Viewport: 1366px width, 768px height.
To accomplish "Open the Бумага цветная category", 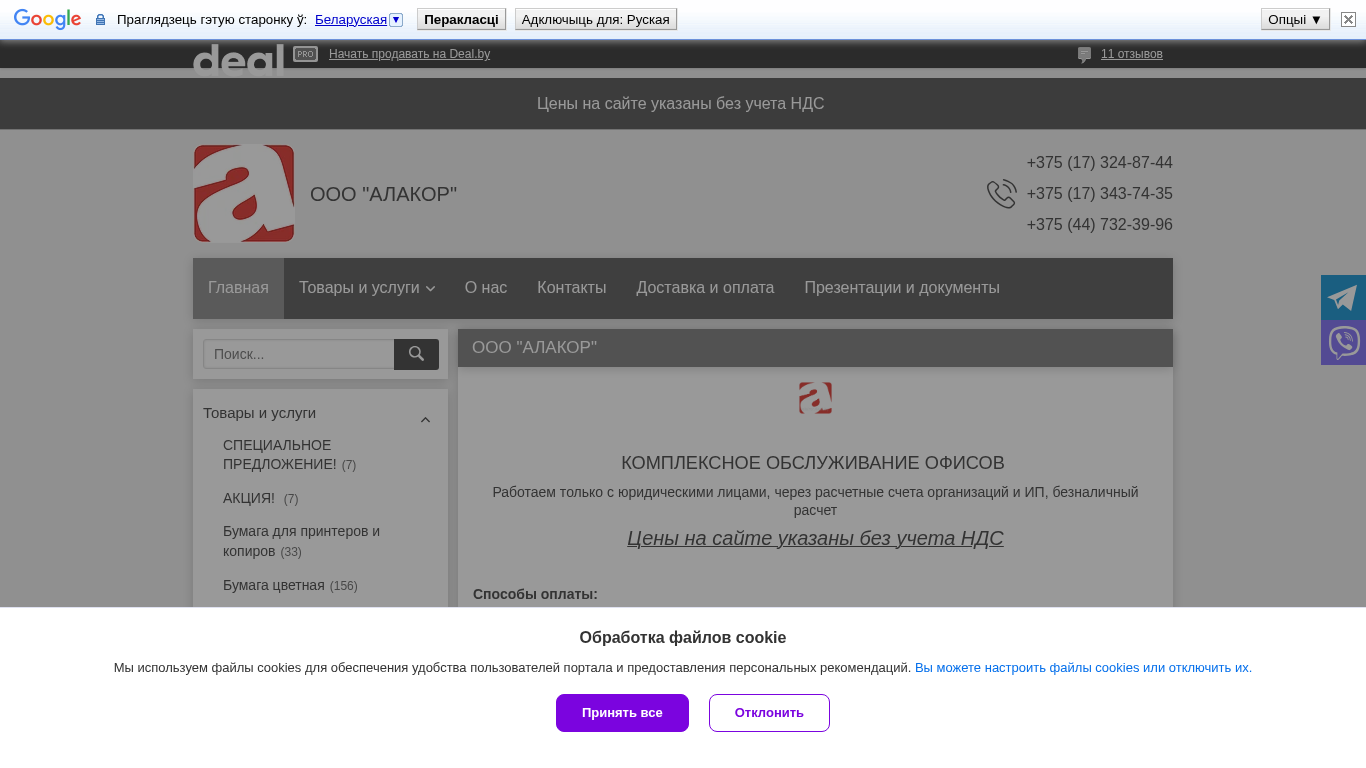I will pos(273,585).
